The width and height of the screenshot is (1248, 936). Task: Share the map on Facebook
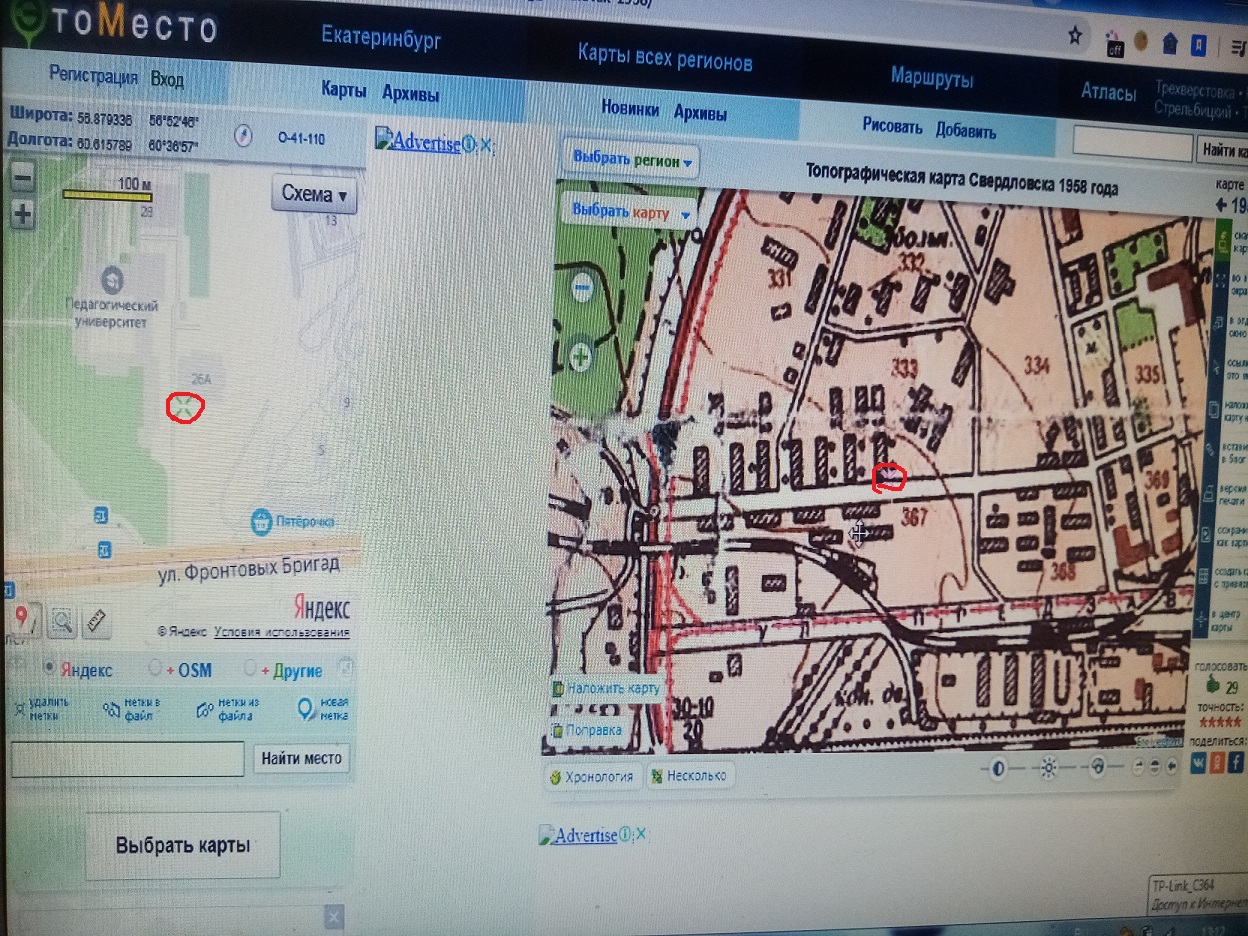(1236, 763)
